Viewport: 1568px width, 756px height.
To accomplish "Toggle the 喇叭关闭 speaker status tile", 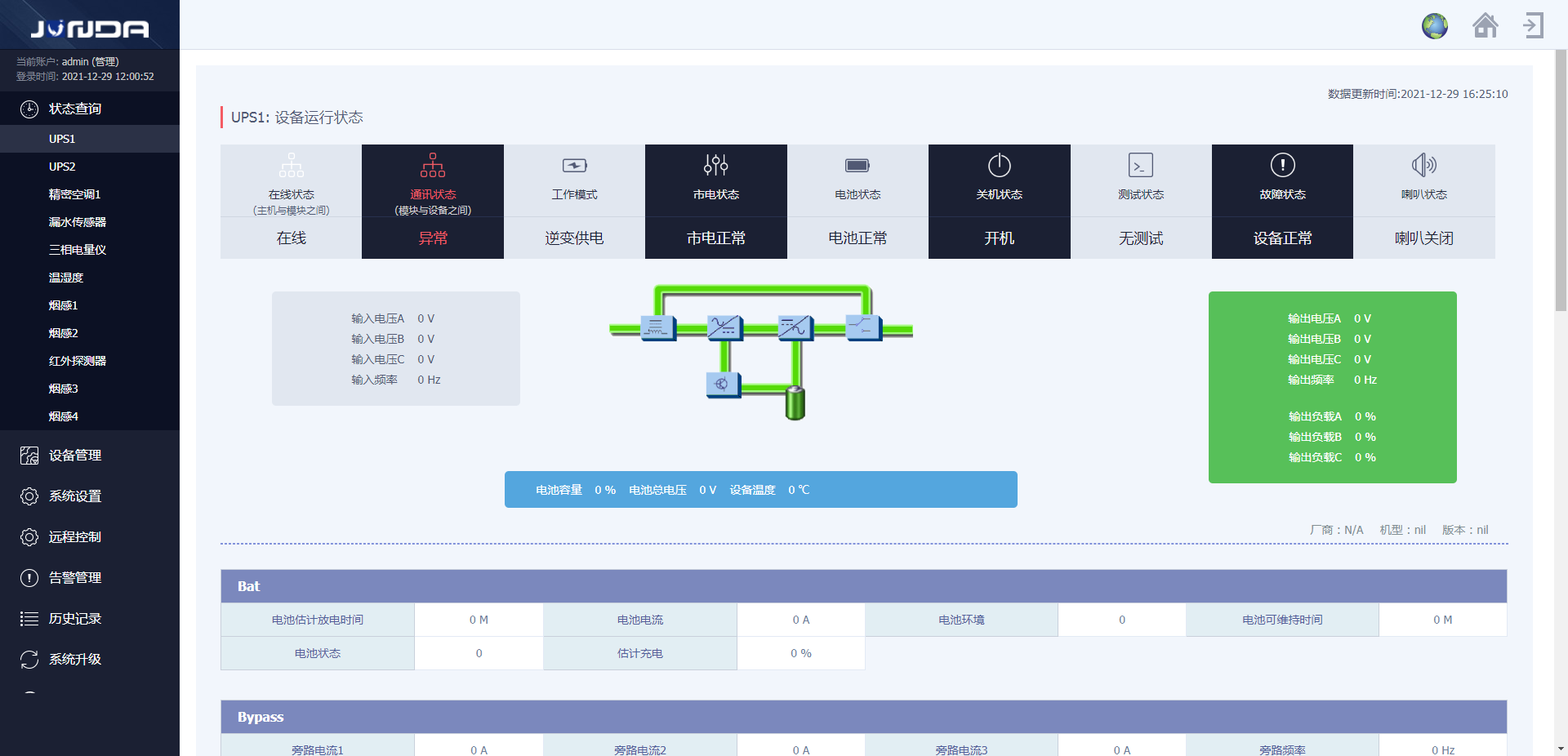I will point(1424,238).
